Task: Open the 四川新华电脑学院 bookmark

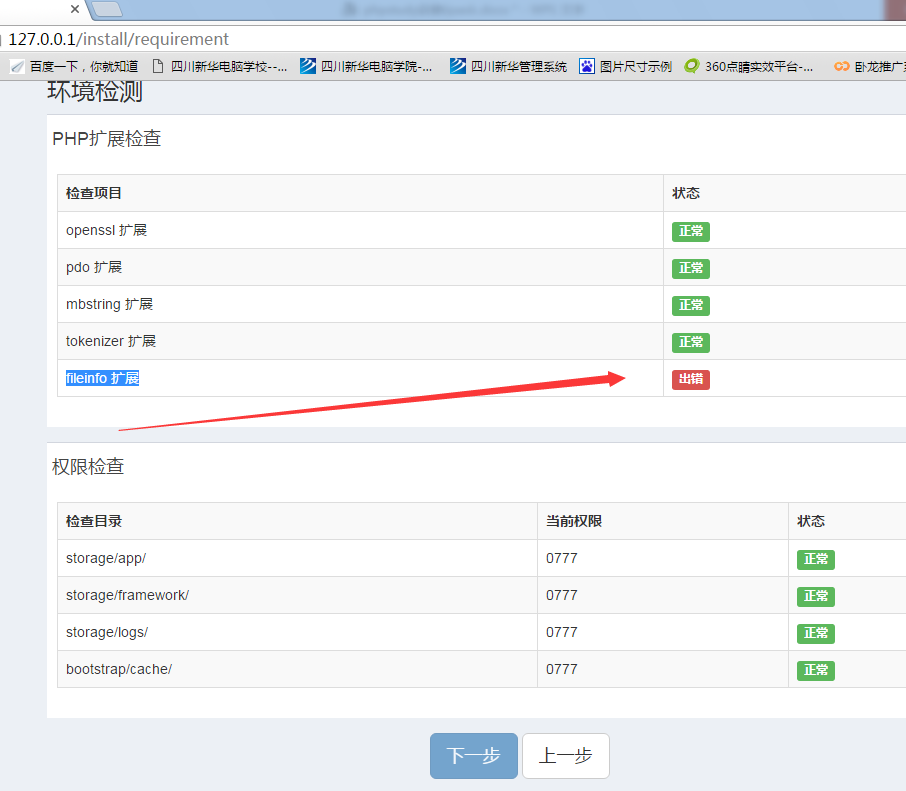Action: [367, 67]
